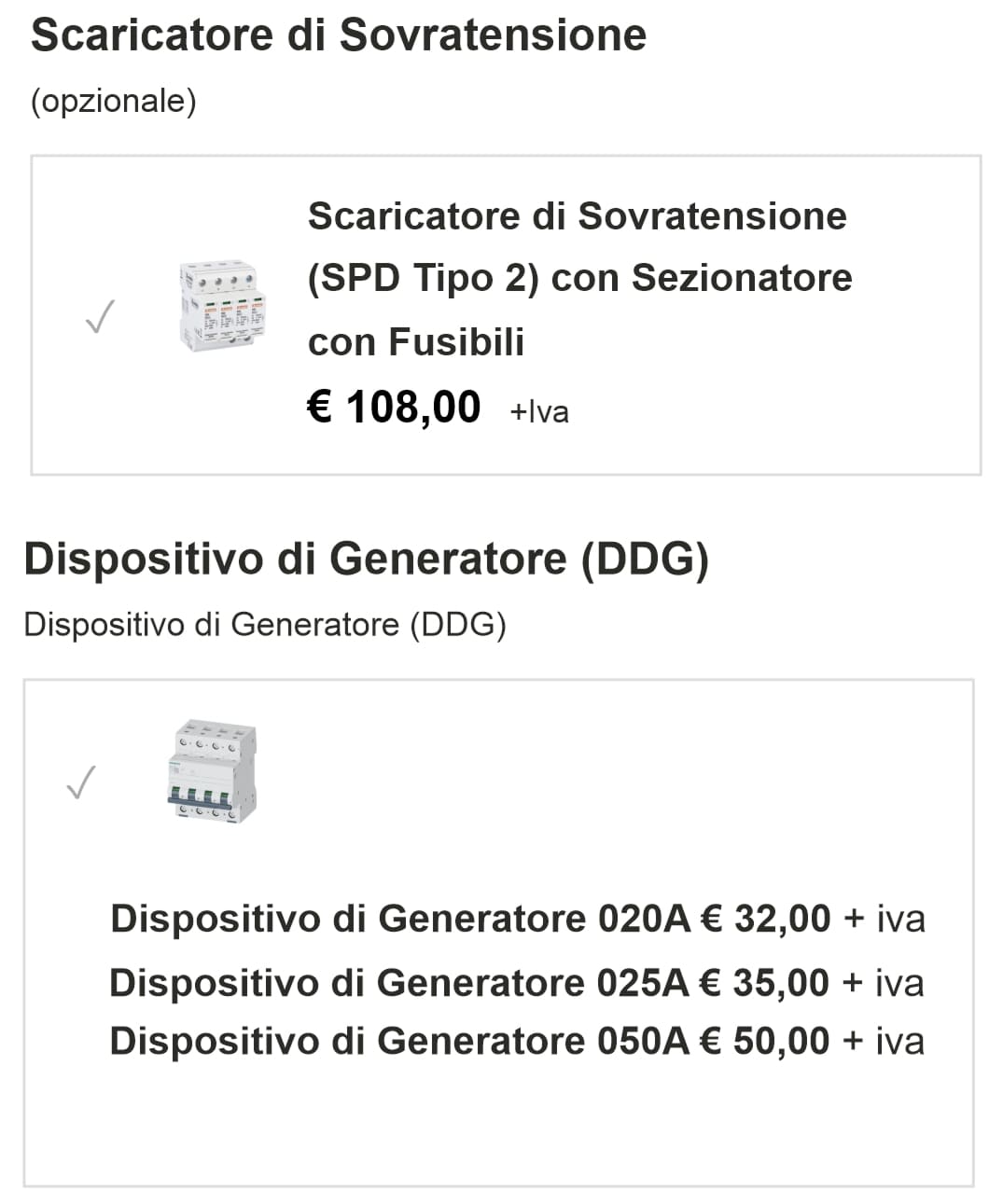Toggle the checkmark for the Dispositivo di Generatore option
Image resolution: width=989 pixels, height=1204 pixels.
pyautogui.click(x=81, y=782)
